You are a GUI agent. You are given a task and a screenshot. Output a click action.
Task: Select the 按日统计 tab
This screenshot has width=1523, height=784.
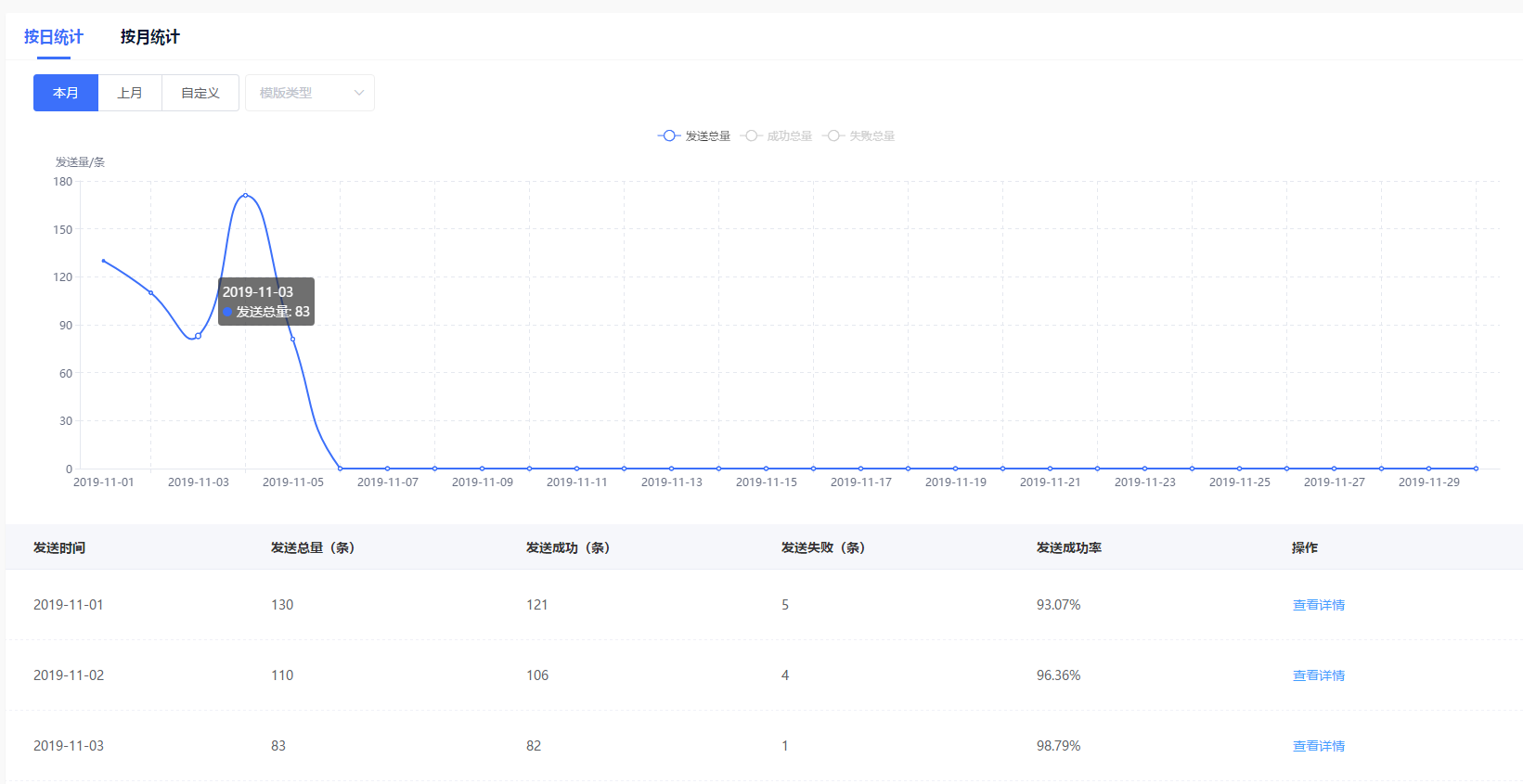(54, 37)
